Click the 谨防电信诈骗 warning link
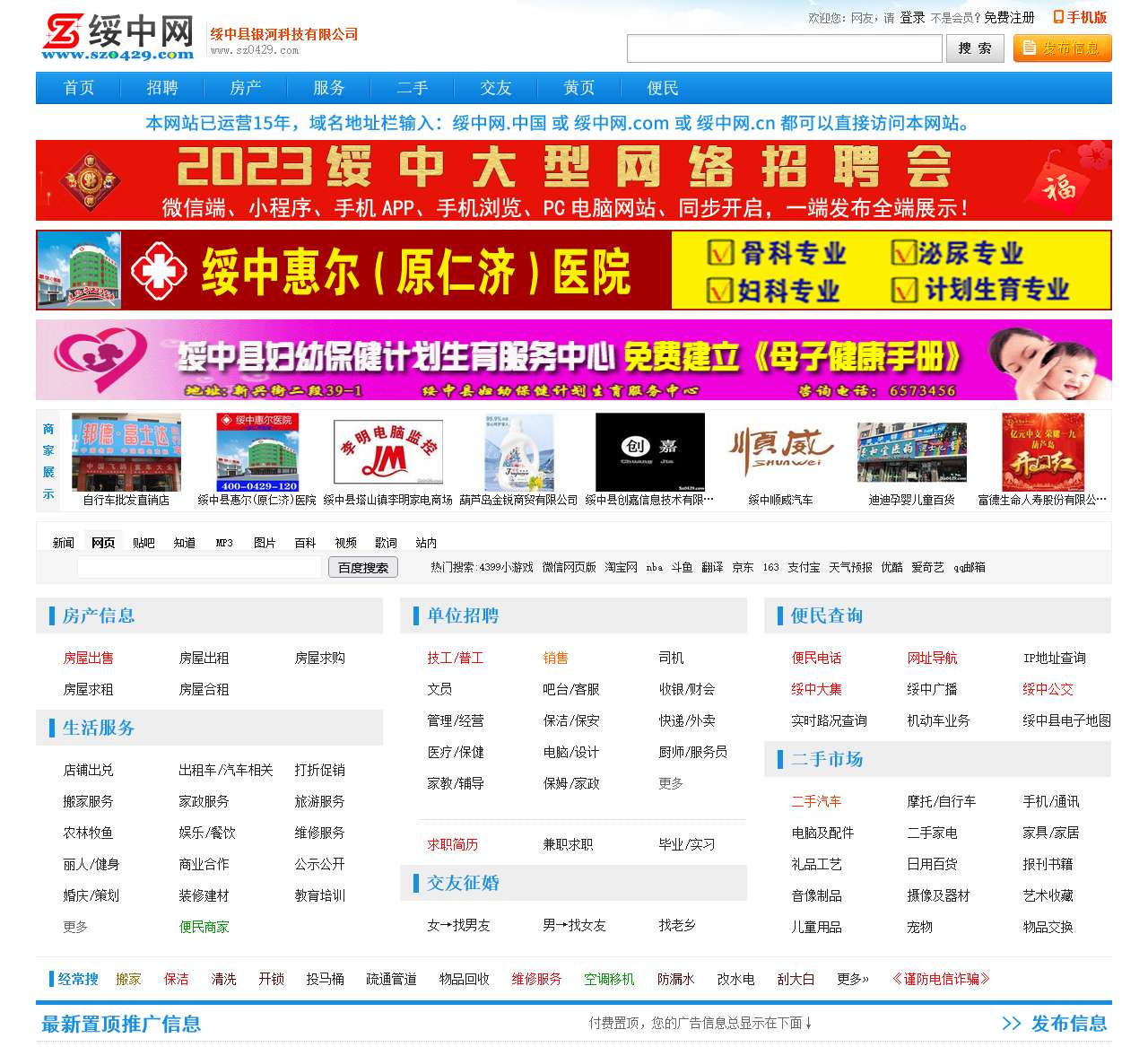The height and width of the screenshot is (1047, 1148). point(942,979)
